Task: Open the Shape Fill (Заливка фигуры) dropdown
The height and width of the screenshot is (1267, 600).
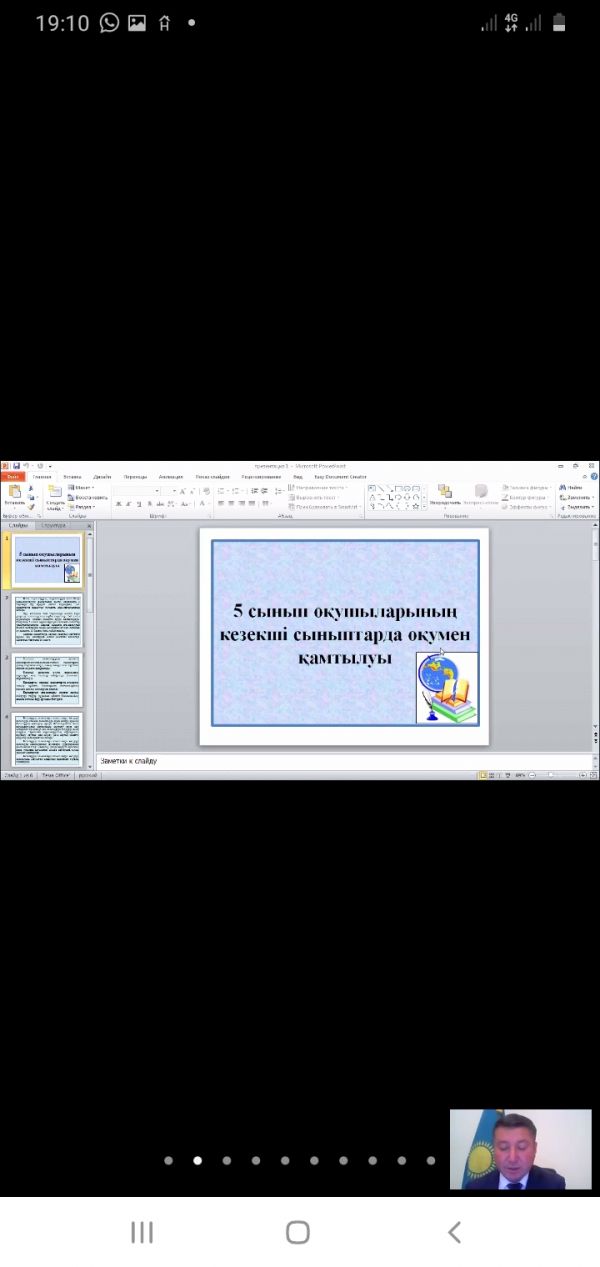Action: click(x=526, y=487)
